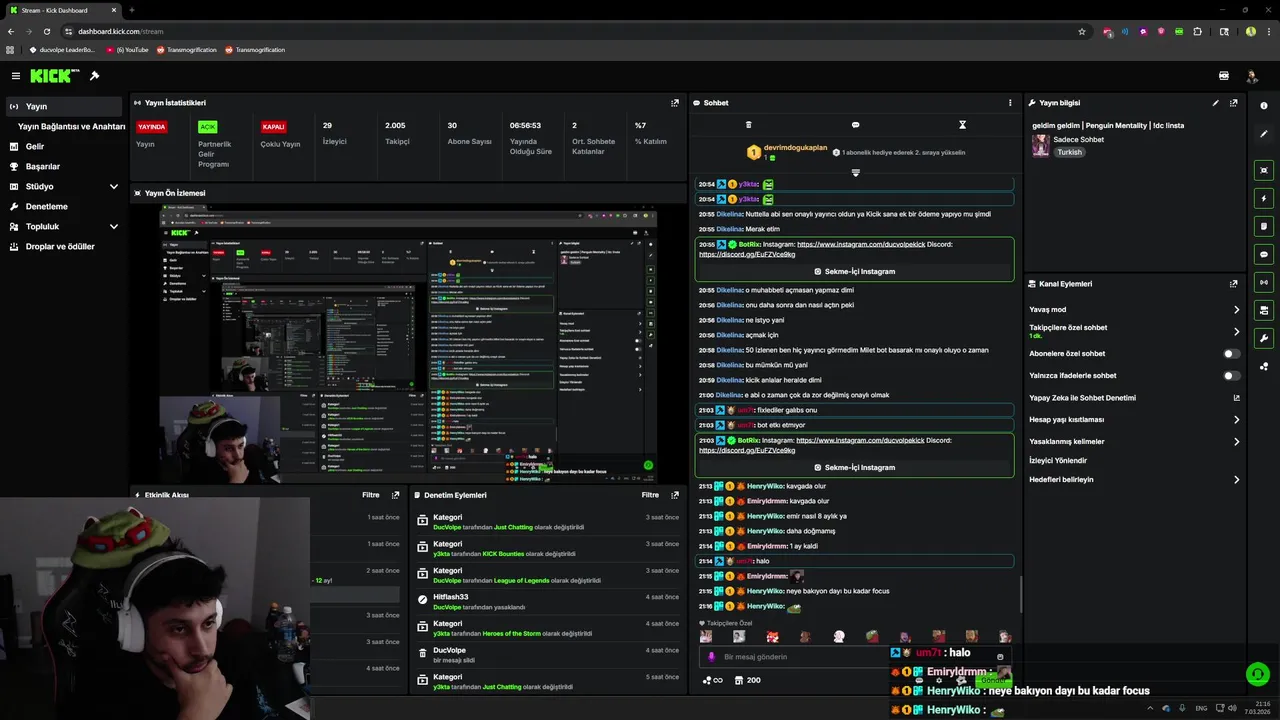Edit stream info with the pencil icon
The image size is (1280, 720).
pos(1216,103)
